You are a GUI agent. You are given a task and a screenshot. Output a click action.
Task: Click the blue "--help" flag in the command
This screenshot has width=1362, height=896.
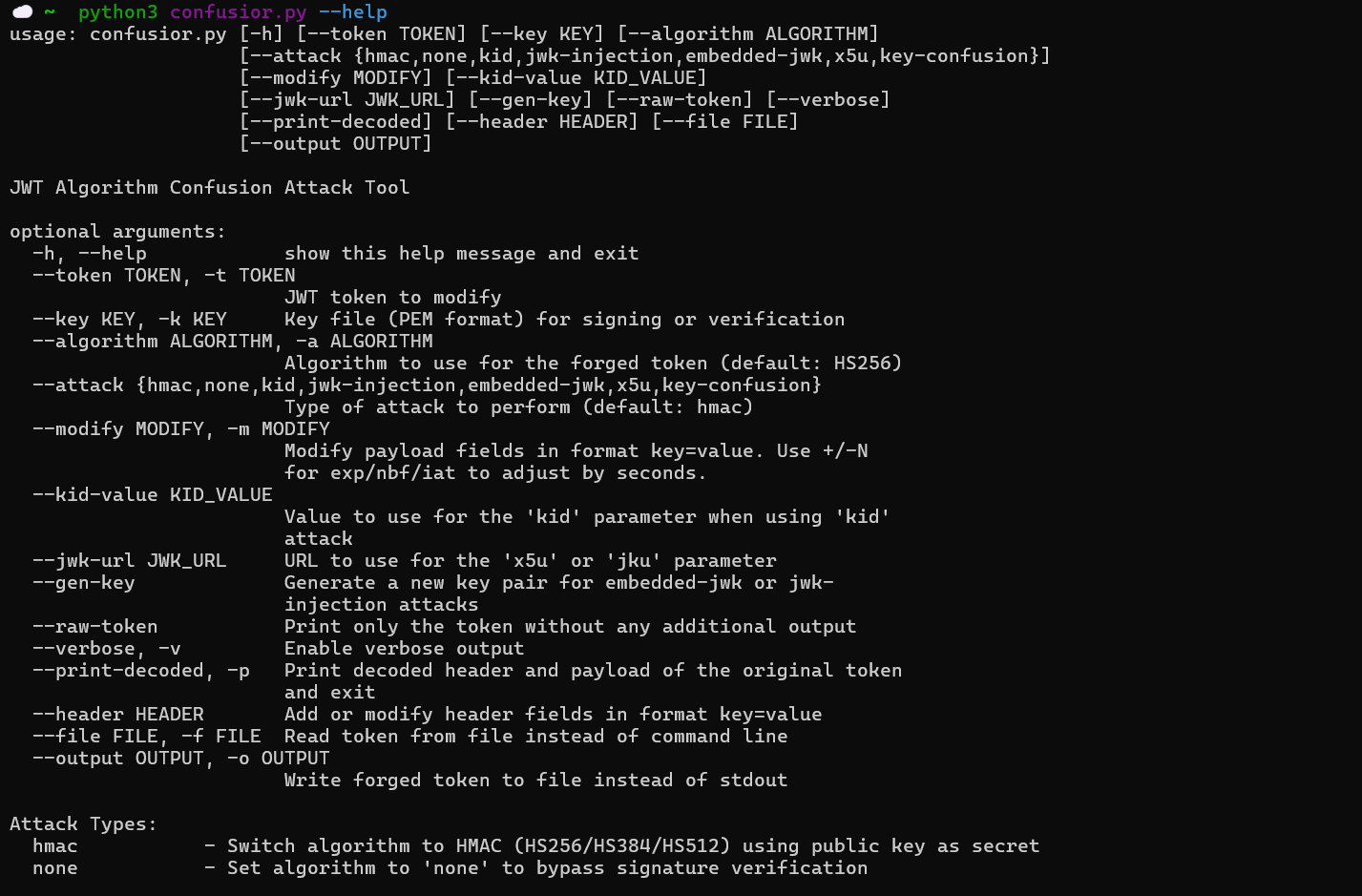point(352,11)
